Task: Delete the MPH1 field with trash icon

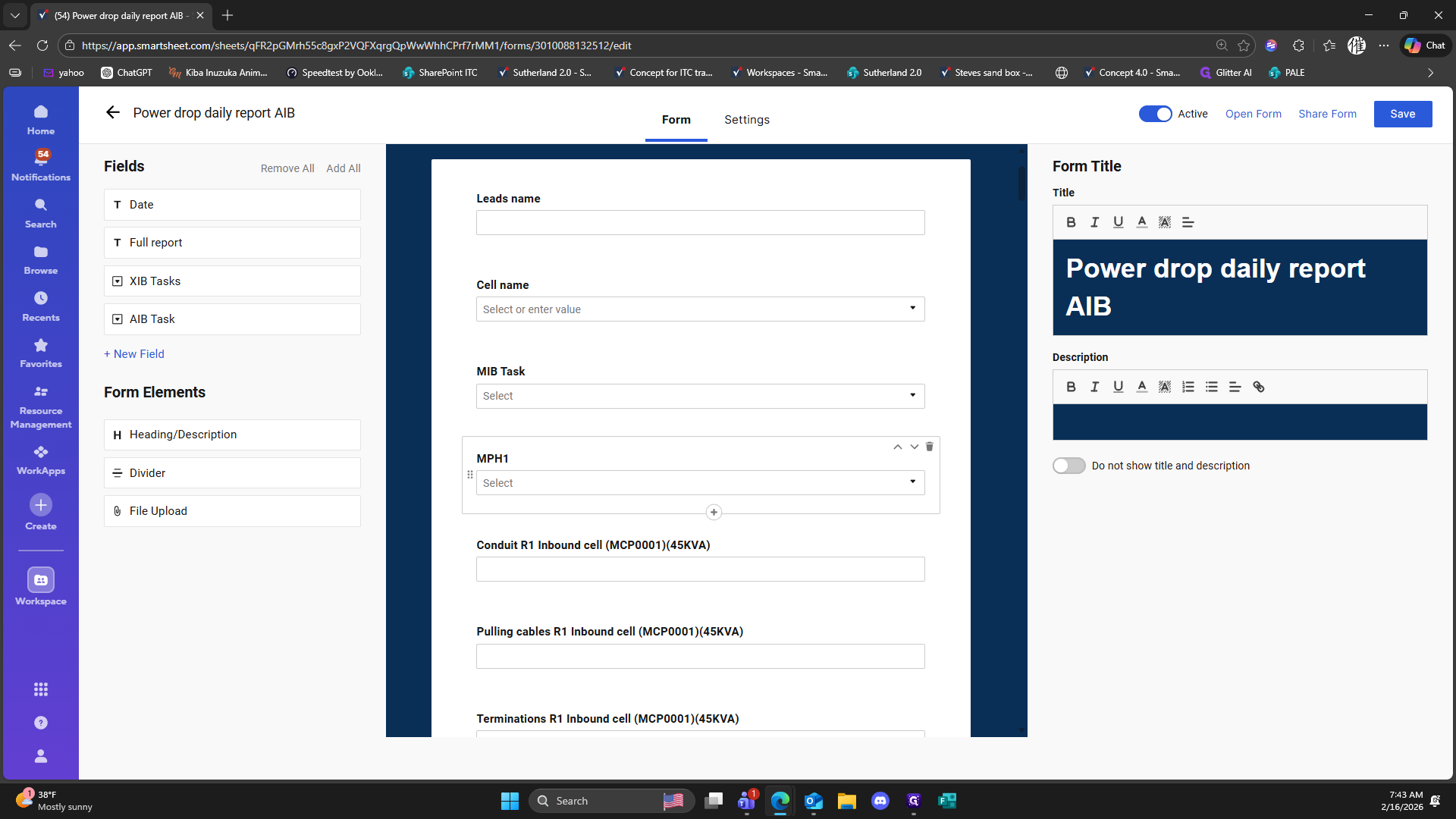Action: point(929,447)
